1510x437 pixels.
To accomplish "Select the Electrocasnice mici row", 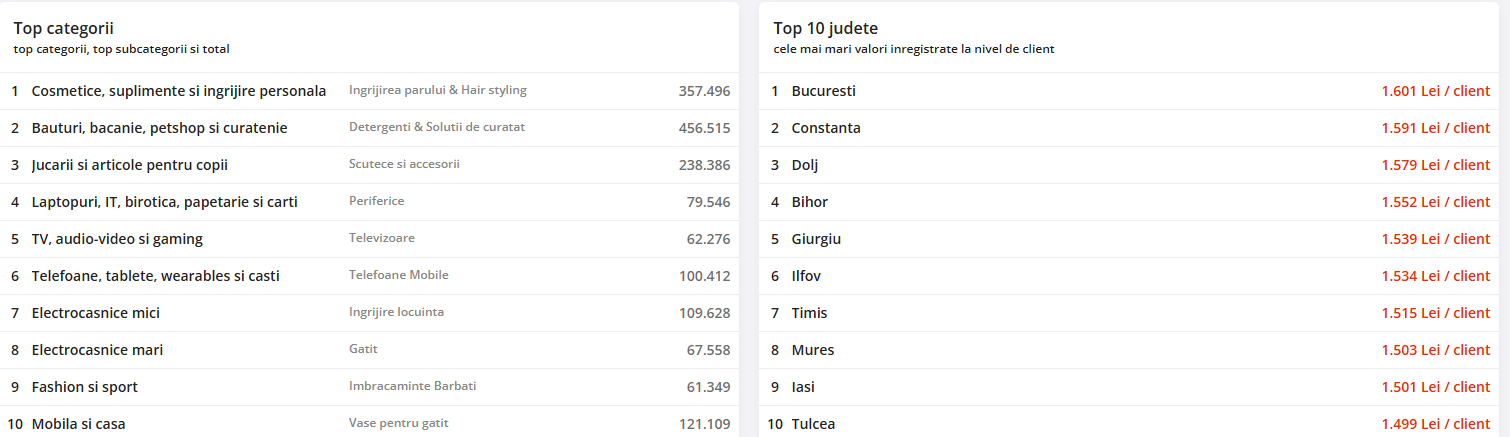I will 370,313.
